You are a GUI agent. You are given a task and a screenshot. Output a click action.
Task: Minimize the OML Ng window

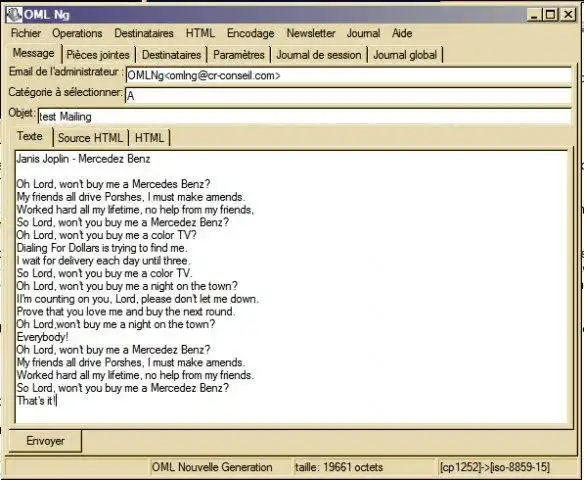tap(534, 15)
